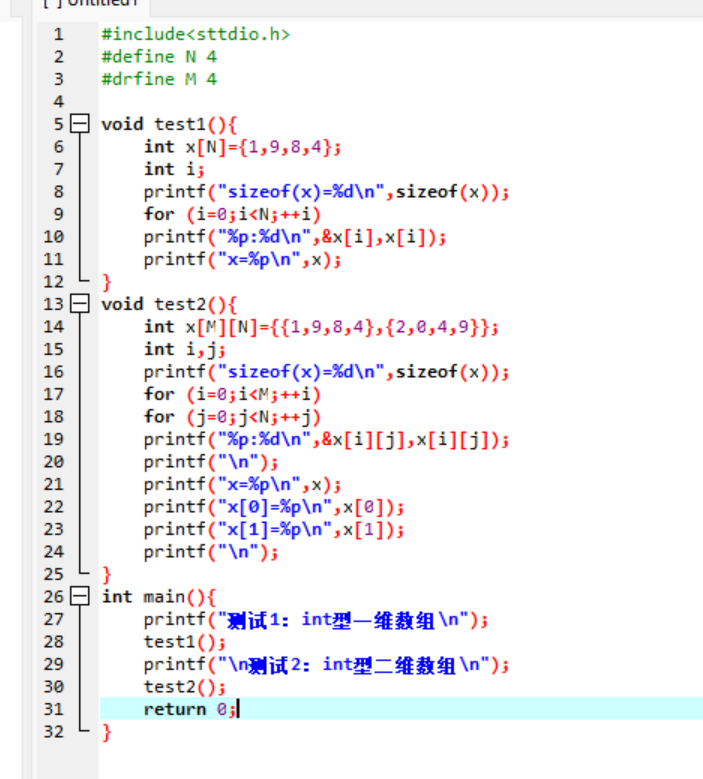Click line number 25 in gutter
Screen dimensions: 703x779
click(54, 574)
